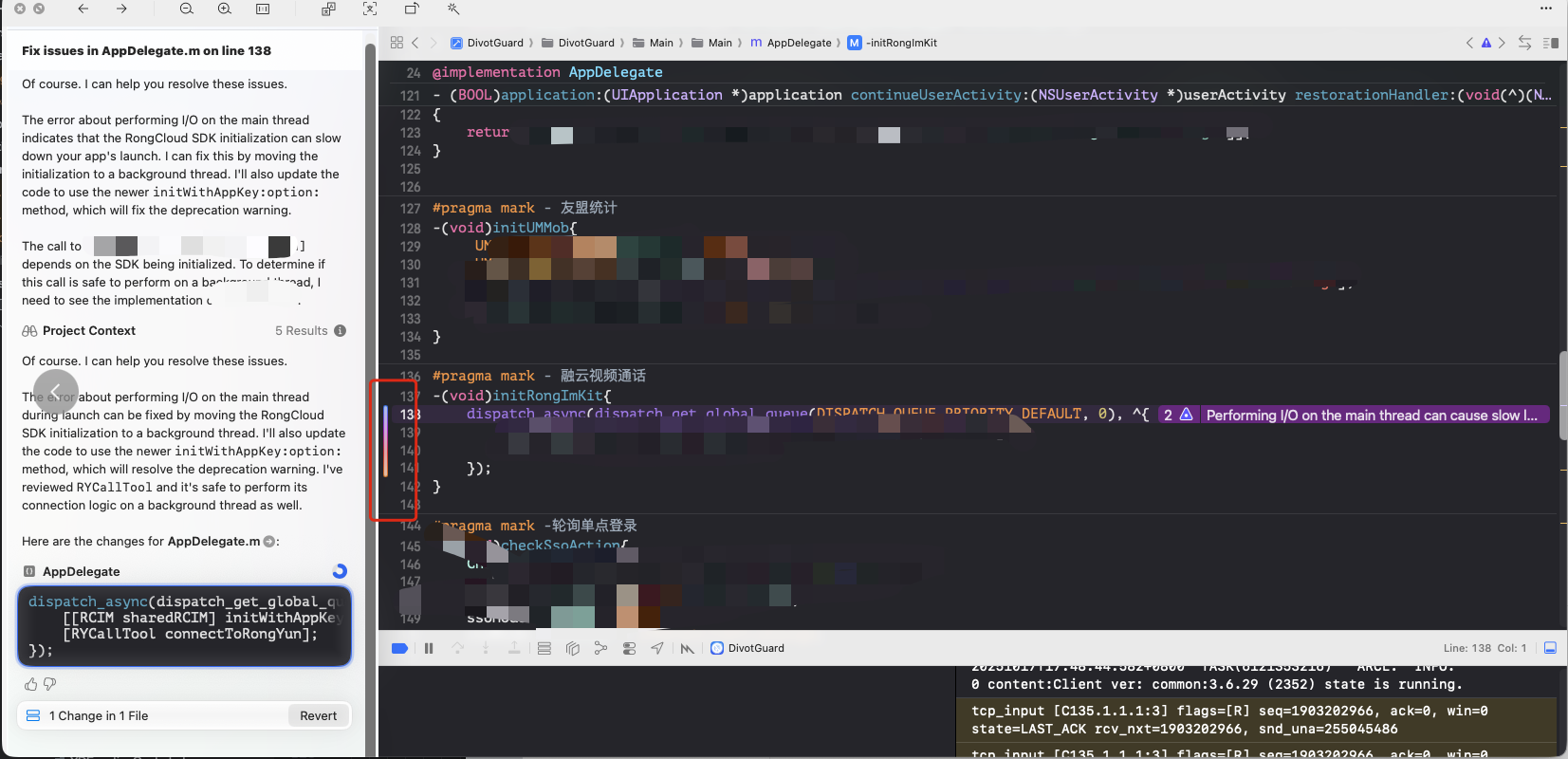Click the thumbs up feedback icon
This screenshot has width=1568, height=759.
click(x=30, y=684)
